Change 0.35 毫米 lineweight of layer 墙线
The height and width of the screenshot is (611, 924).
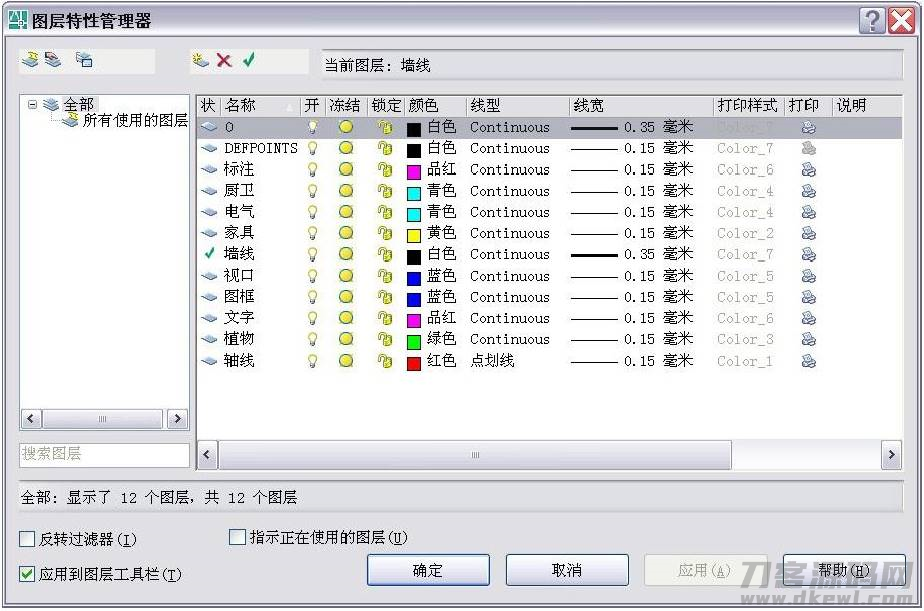click(x=632, y=255)
